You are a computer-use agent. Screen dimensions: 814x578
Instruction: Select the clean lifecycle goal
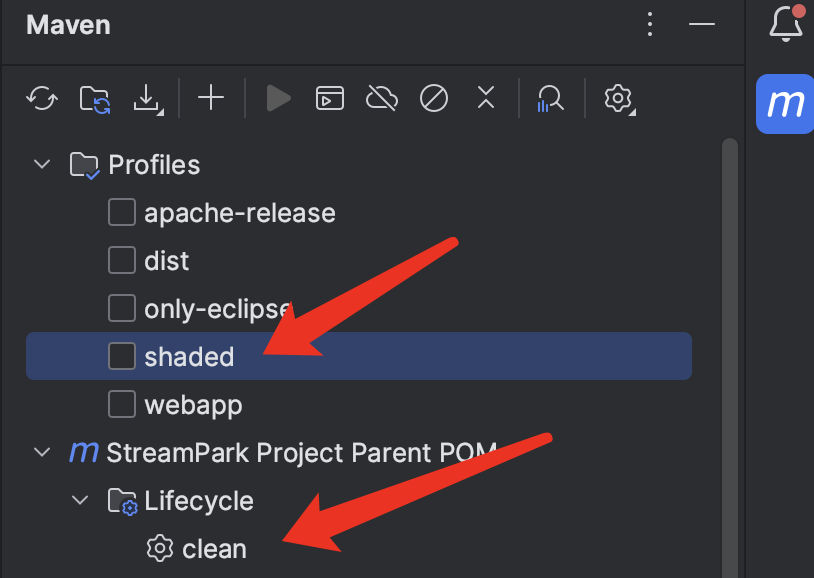(213, 549)
